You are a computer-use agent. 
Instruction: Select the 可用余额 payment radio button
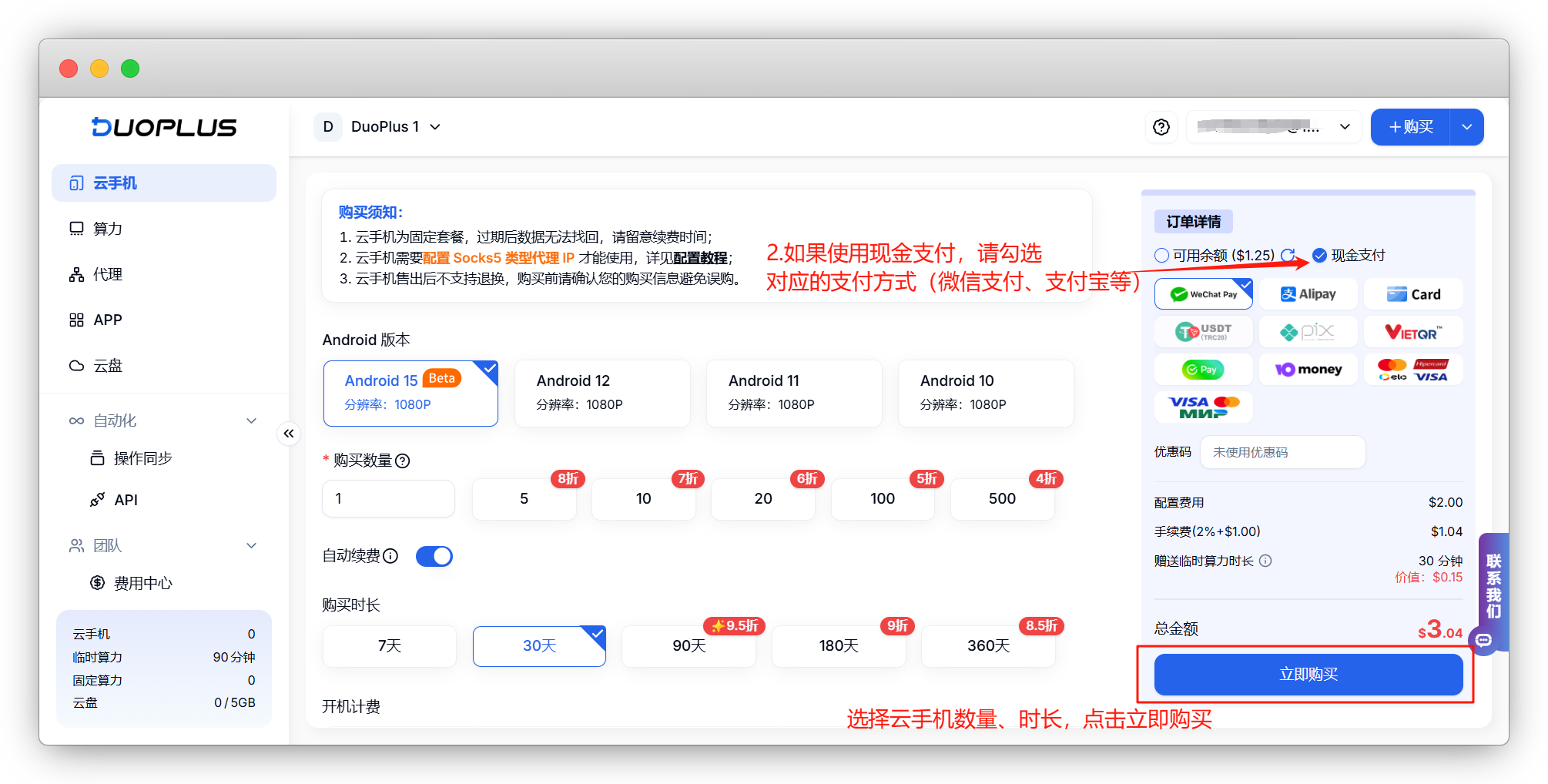1161,254
